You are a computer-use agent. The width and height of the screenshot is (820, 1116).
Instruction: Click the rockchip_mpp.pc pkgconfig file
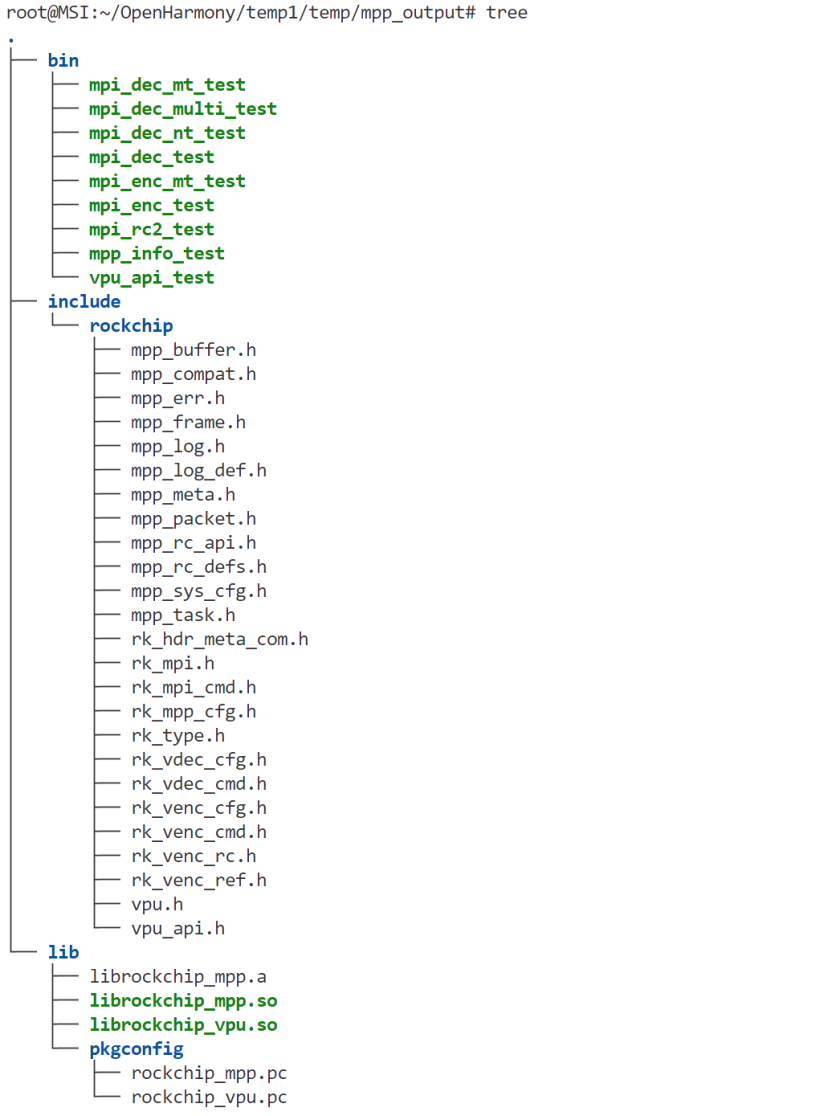[209, 1073]
